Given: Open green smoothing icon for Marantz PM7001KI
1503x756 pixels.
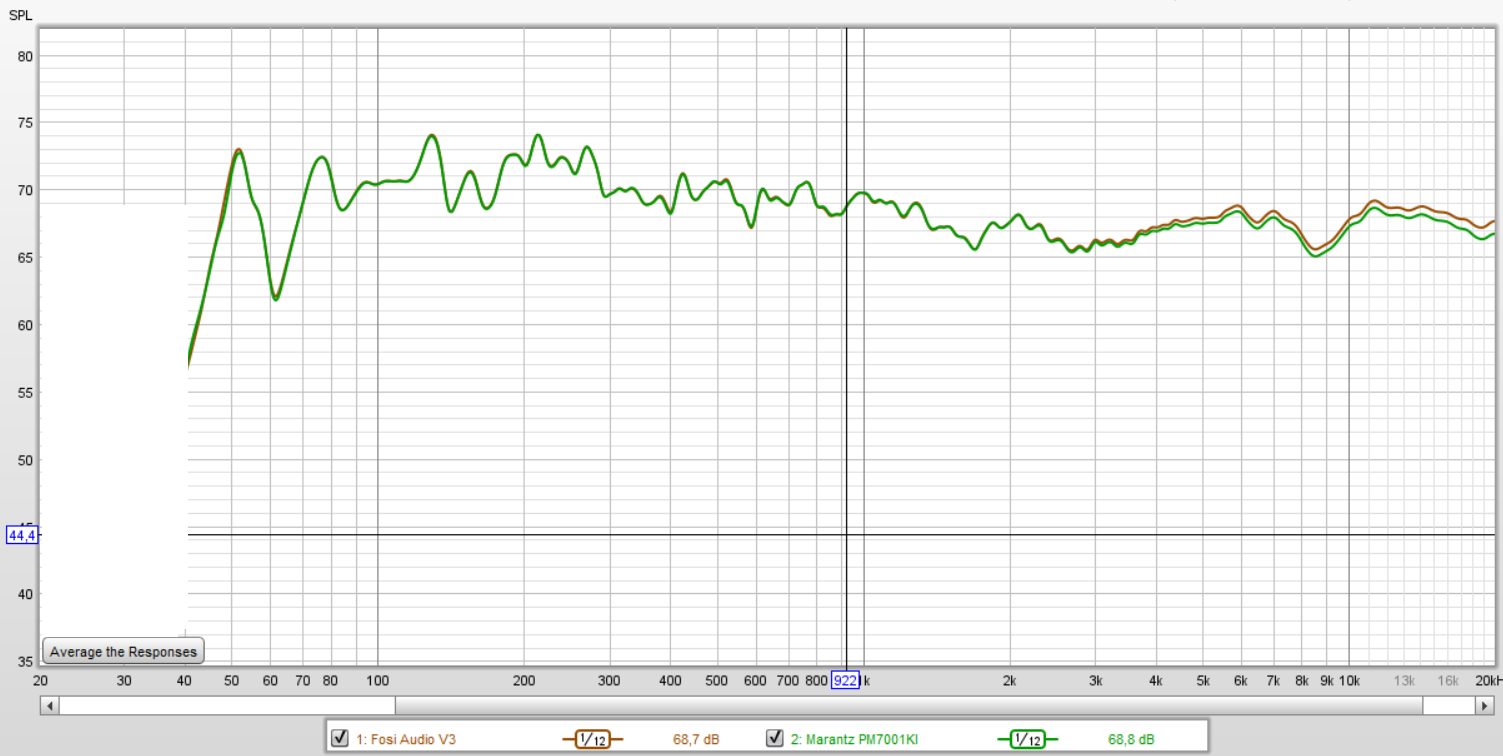Looking at the screenshot, I should point(1027,740).
